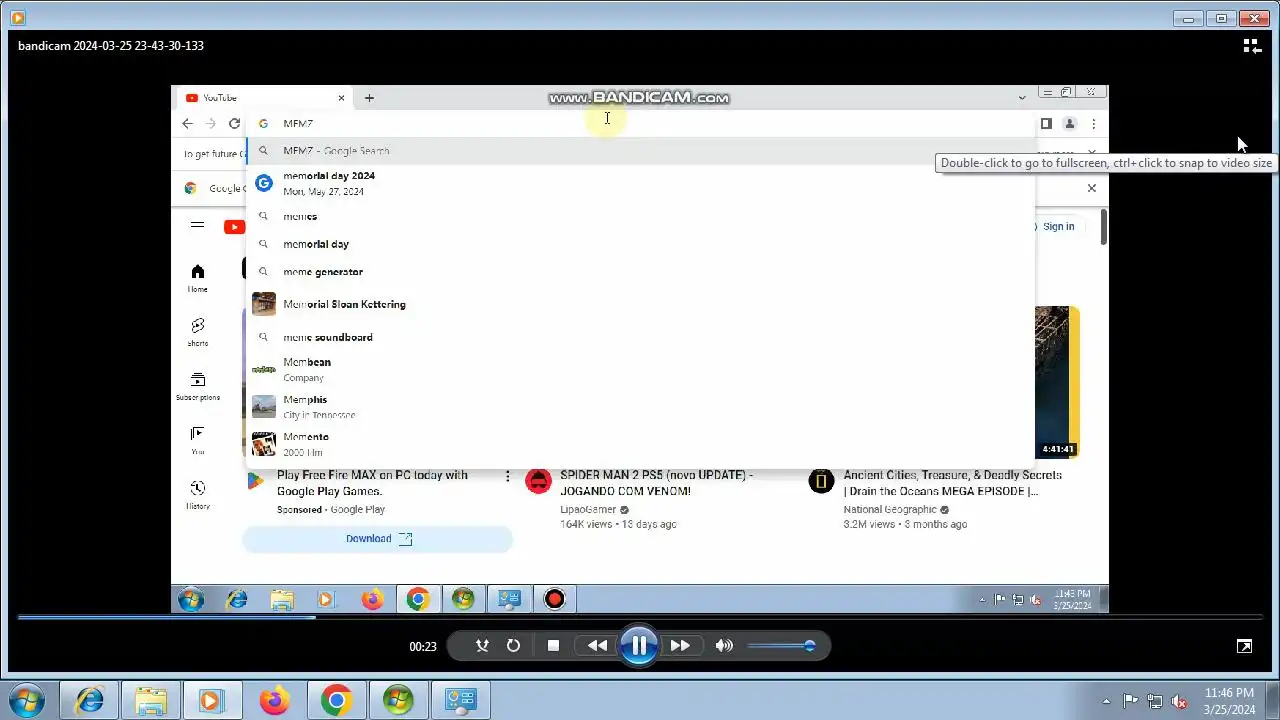Open Firefox from the host taskbar
Image resolution: width=1280 pixels, height=720 pixels.
[274, 701]
